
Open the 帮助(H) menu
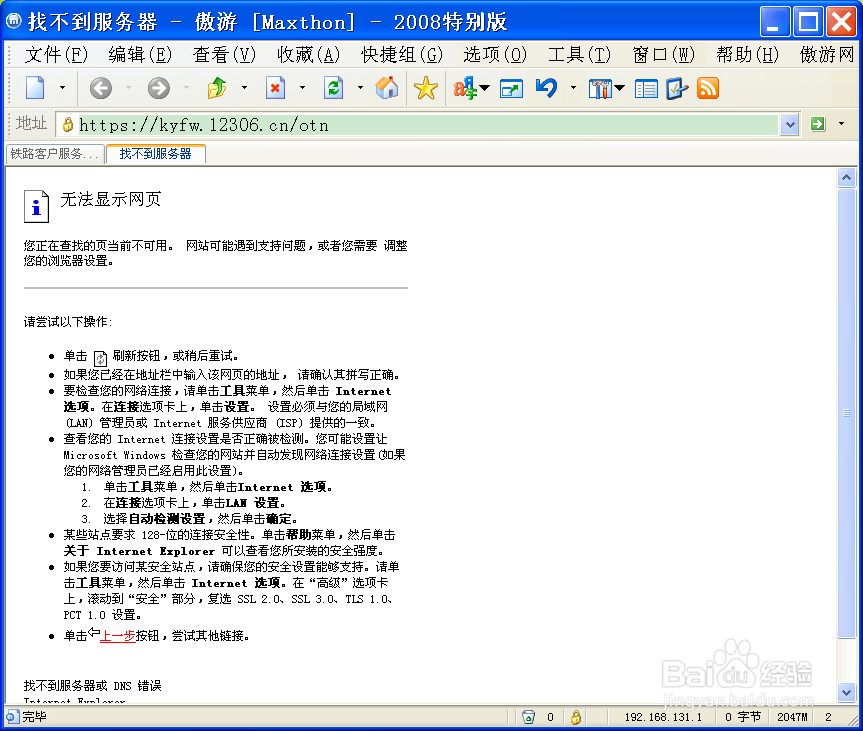(748, 54)
